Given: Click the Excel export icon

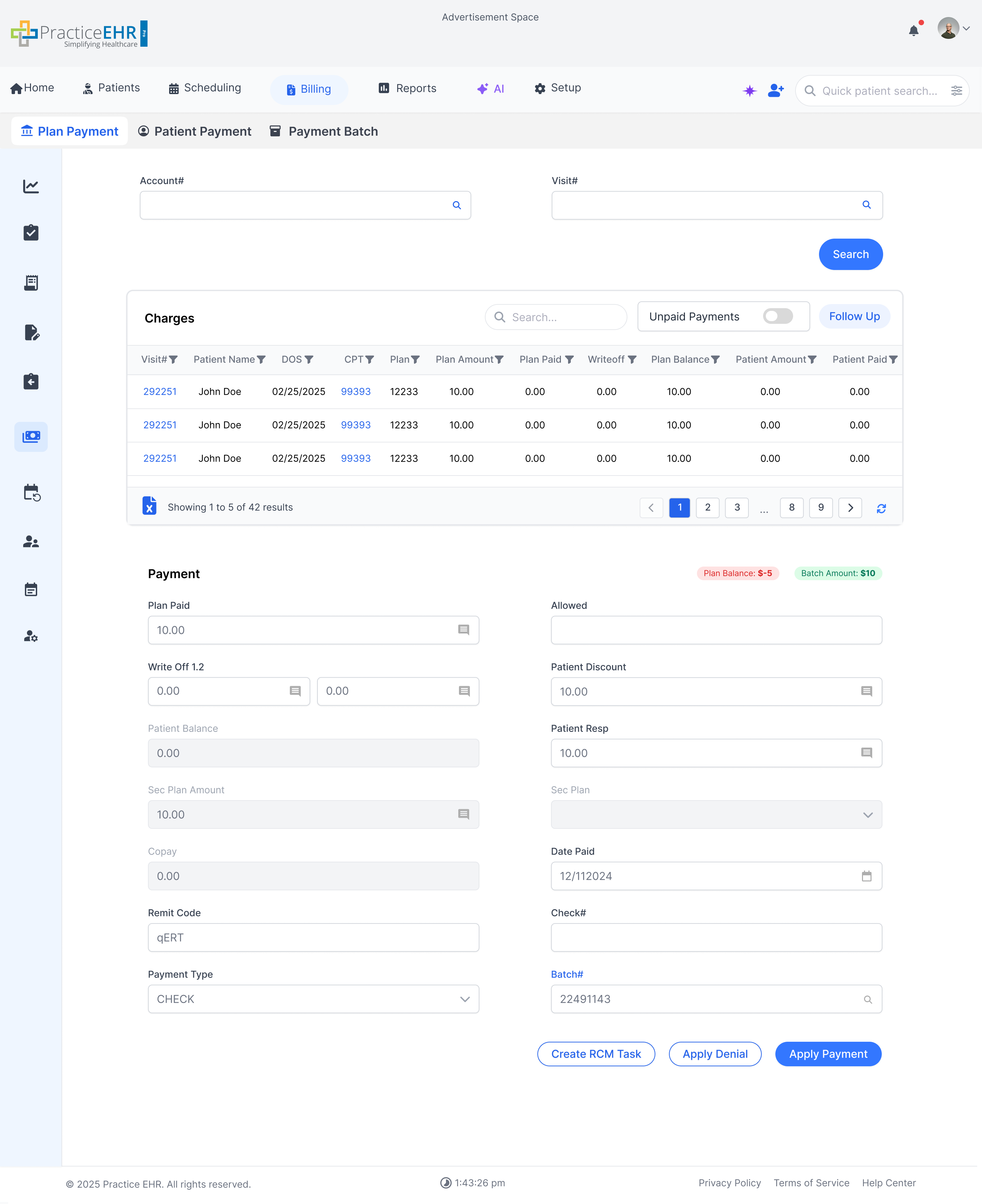Looking at the screenshot, I should point(149,506).
